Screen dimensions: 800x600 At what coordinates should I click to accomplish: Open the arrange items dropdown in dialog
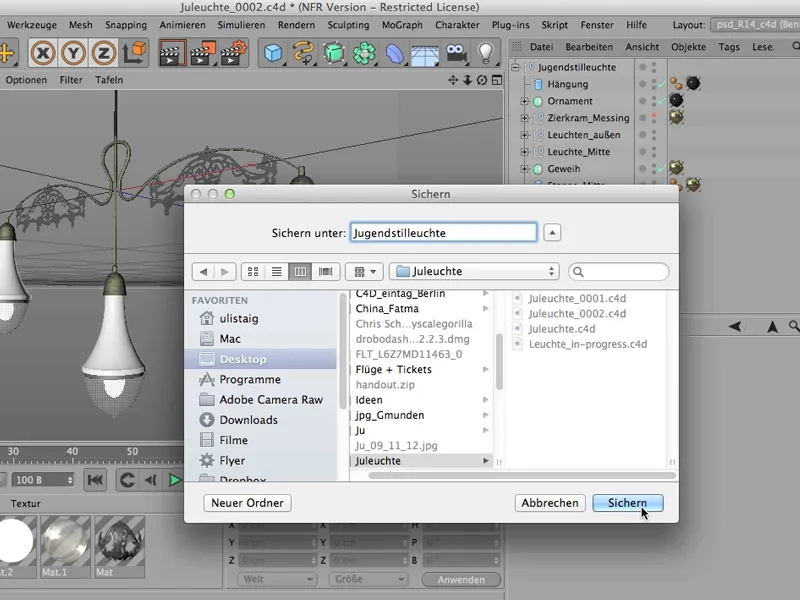[364, 271]
